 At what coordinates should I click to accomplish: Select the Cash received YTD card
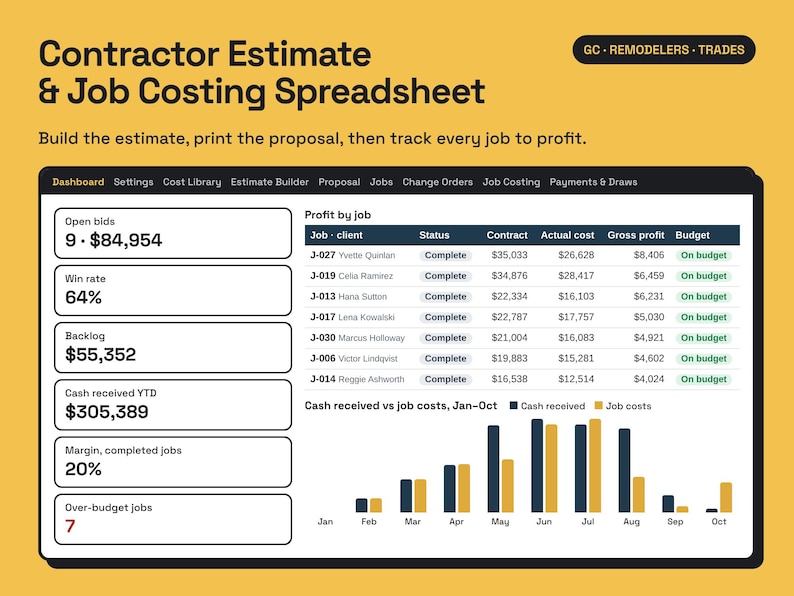click(173, 405)
